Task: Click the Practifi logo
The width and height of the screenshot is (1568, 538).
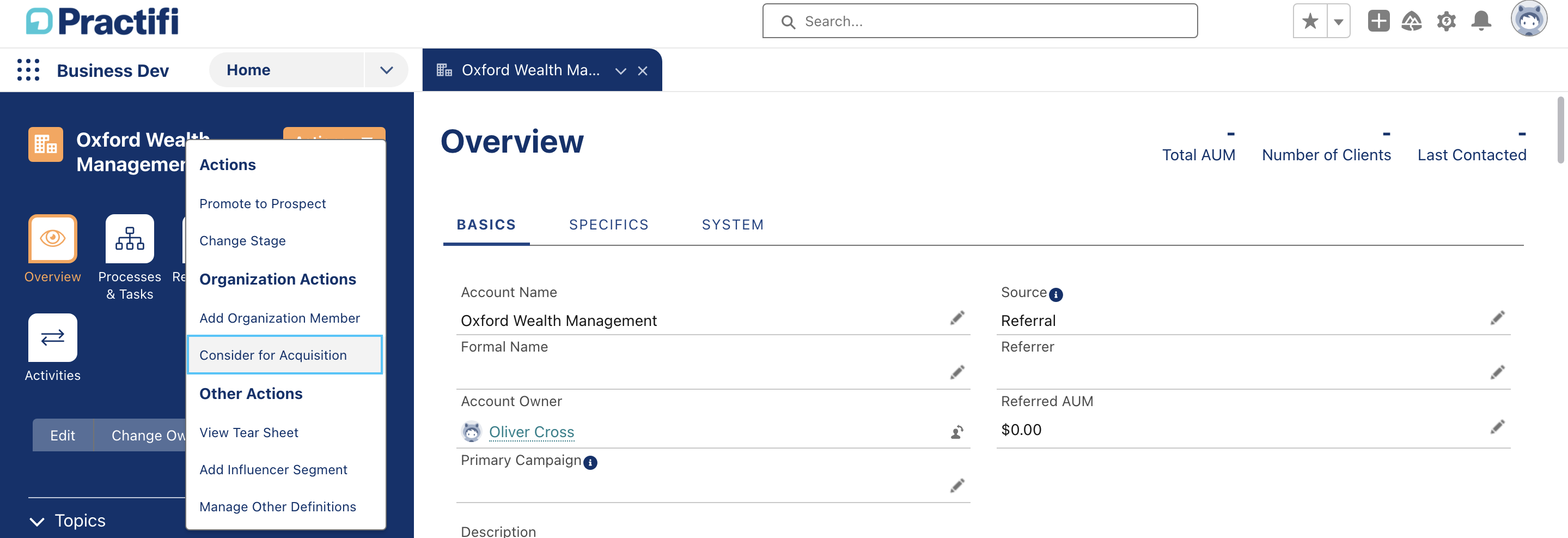Action: click(102, 21)
